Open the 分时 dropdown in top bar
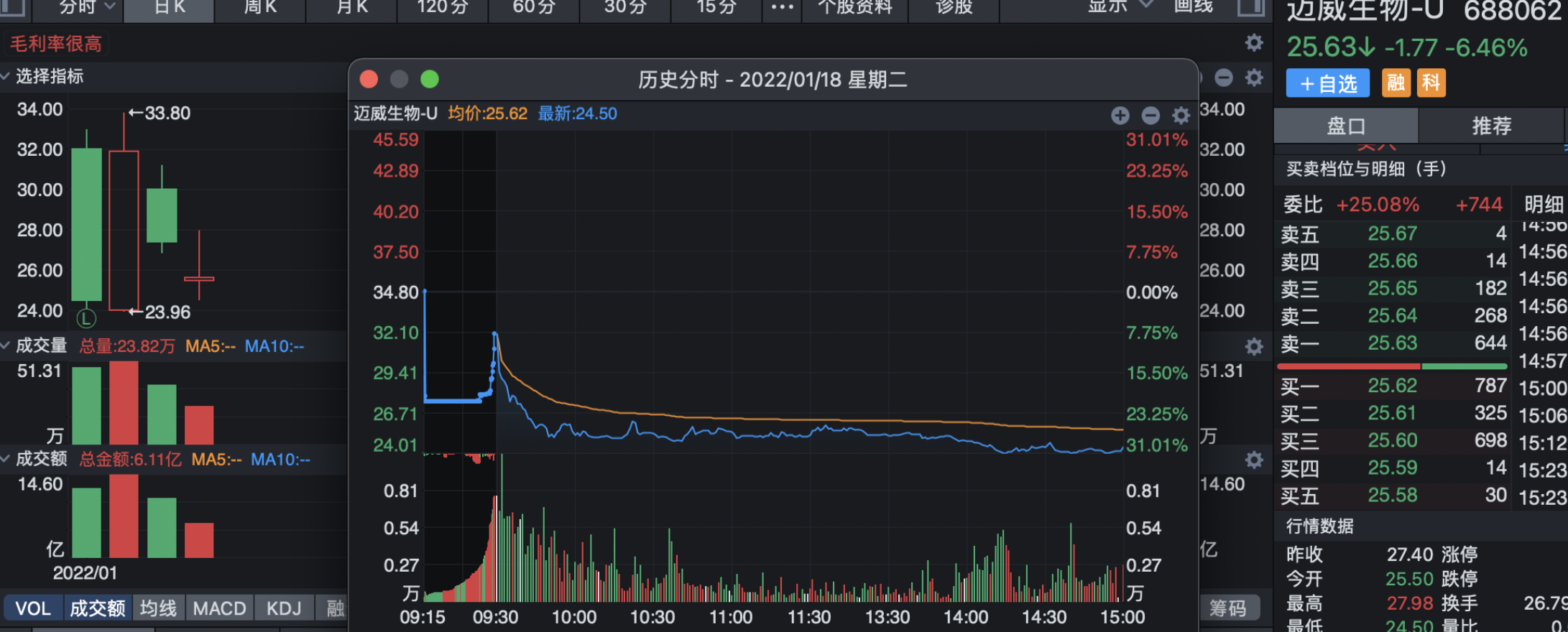Viewport: 1568px width, 632px height. (86, 7)
